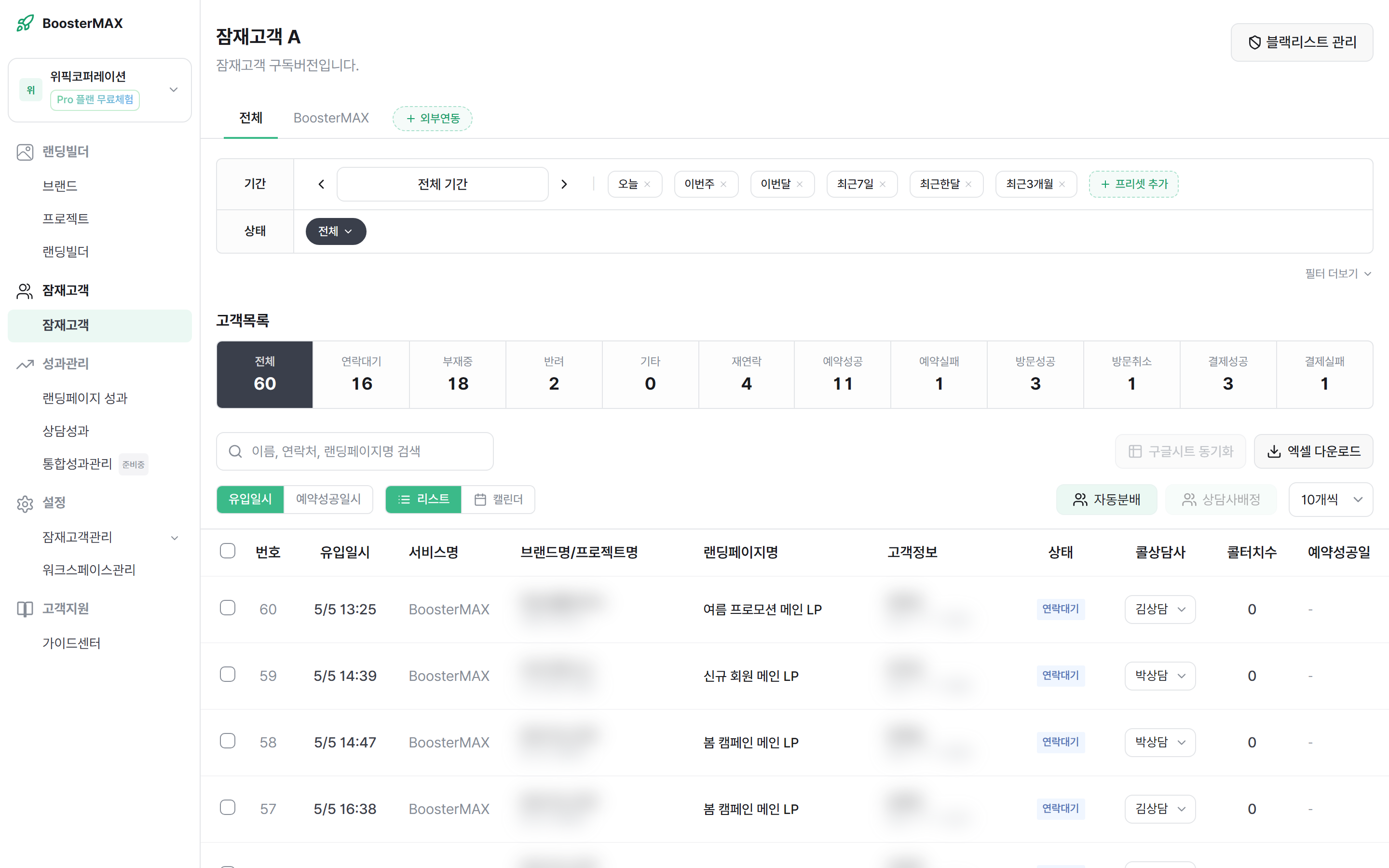Screen dimensions: 1389x868
Task: Open row 58 박상담 agent dropdown
Action: [x=1160, y=742]
